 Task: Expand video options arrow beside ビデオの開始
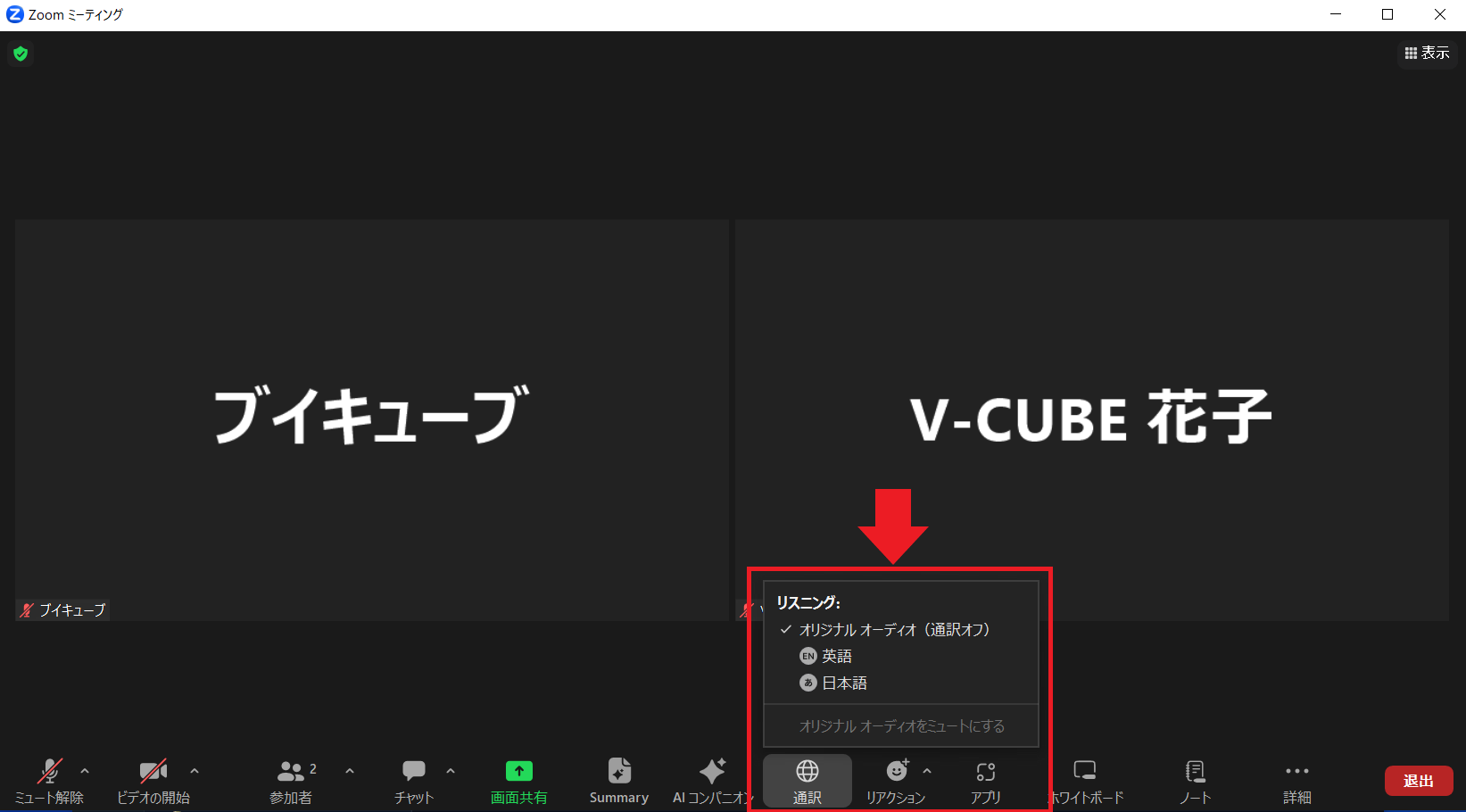pyautogui.click(x=195, y=771)
